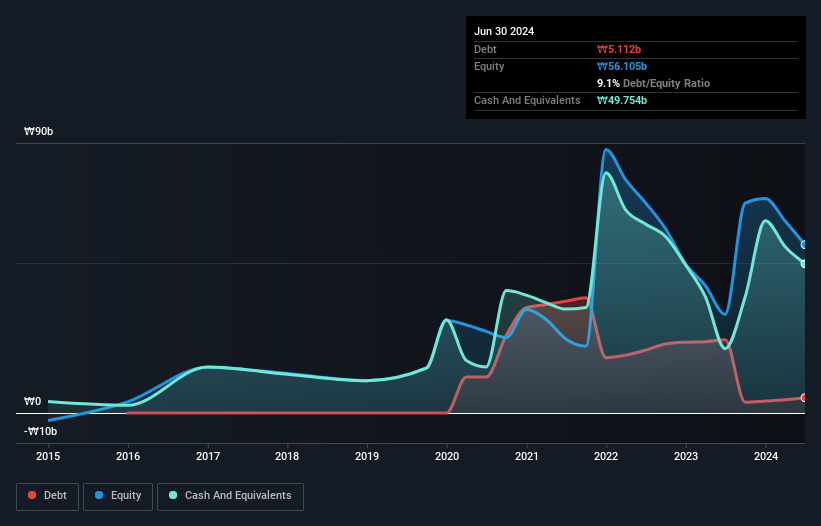The width and height of the screenshot is (821, 526).
Task: Click the ₩90b y-axis label
Action: pos(38,131)
